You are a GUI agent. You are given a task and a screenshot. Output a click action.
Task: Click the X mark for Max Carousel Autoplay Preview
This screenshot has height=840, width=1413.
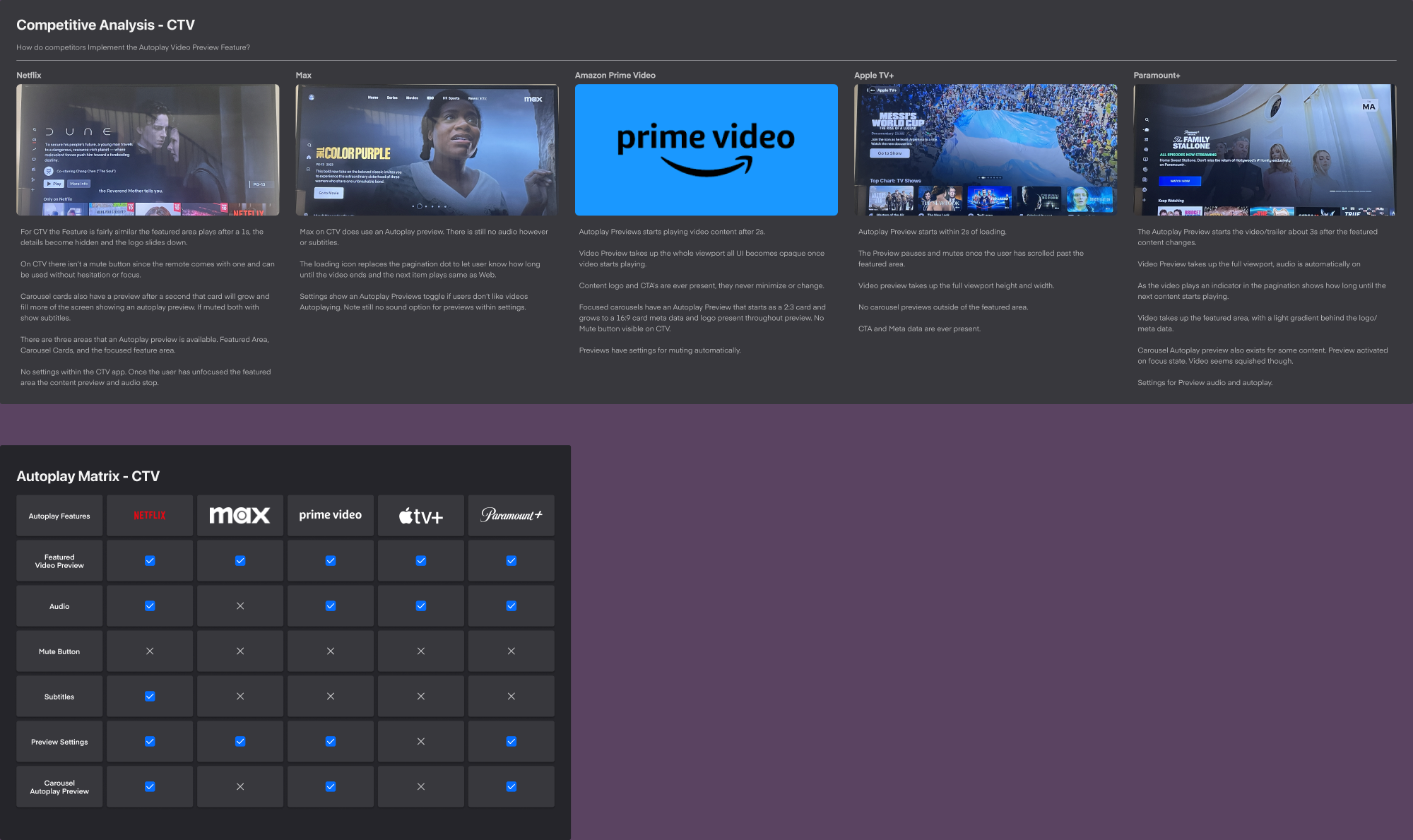240,787
